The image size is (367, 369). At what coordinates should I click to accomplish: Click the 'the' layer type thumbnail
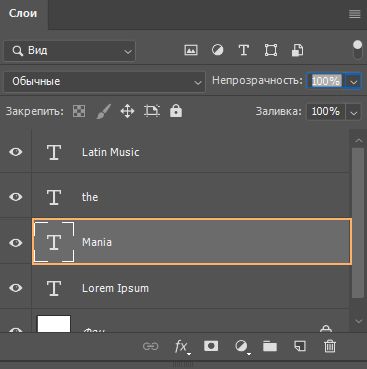pos(54,197)
